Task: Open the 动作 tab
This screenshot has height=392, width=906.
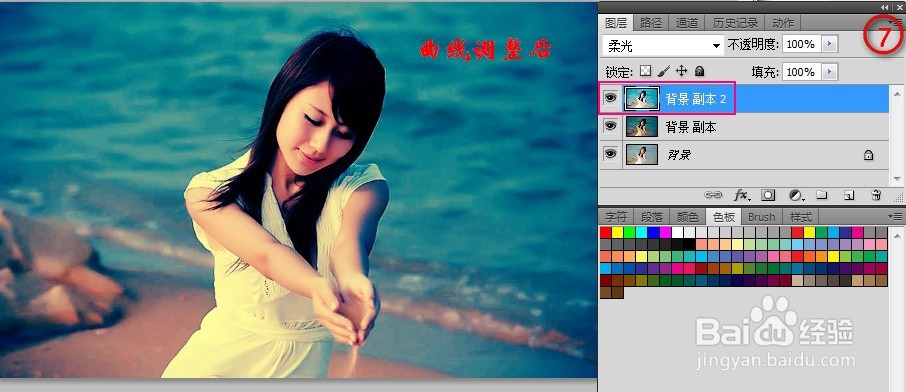Action: point(783,23)
